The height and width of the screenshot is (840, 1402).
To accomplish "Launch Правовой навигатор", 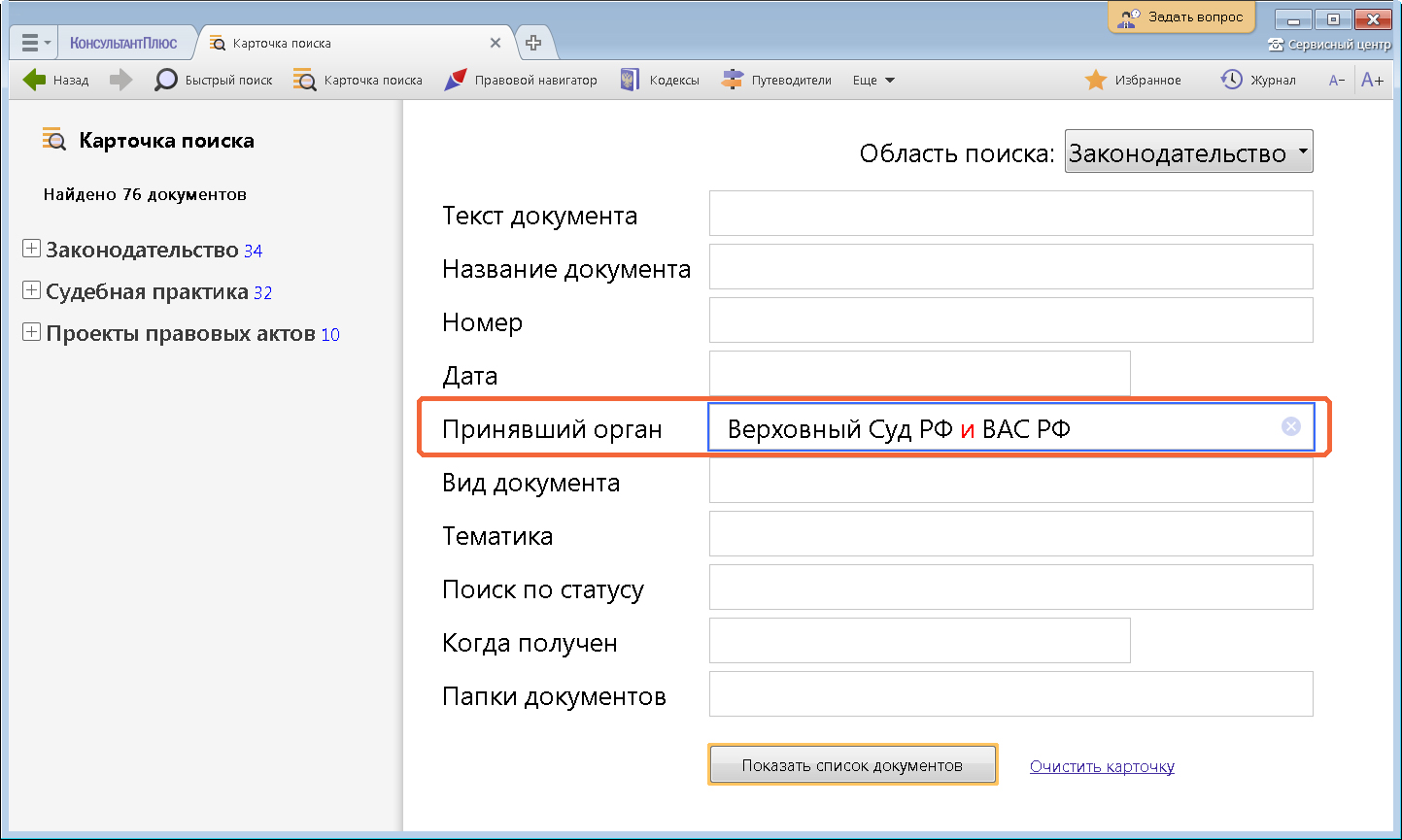I will coord(521,81).
